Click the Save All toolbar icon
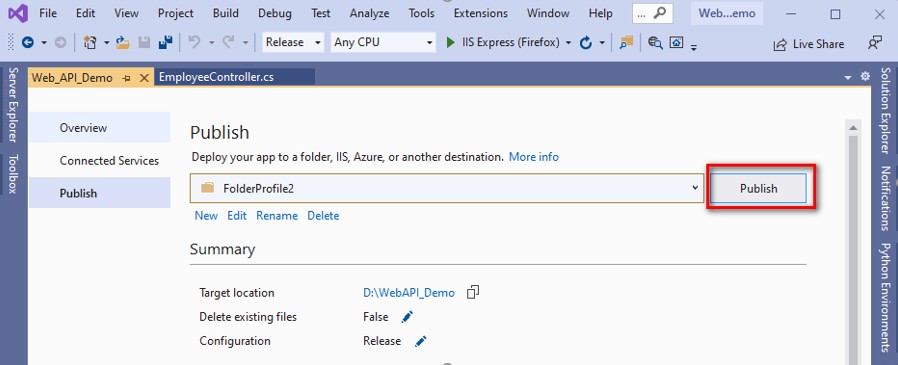The width and height of the screenshot is (898, 365). click(x=166, y=42)
